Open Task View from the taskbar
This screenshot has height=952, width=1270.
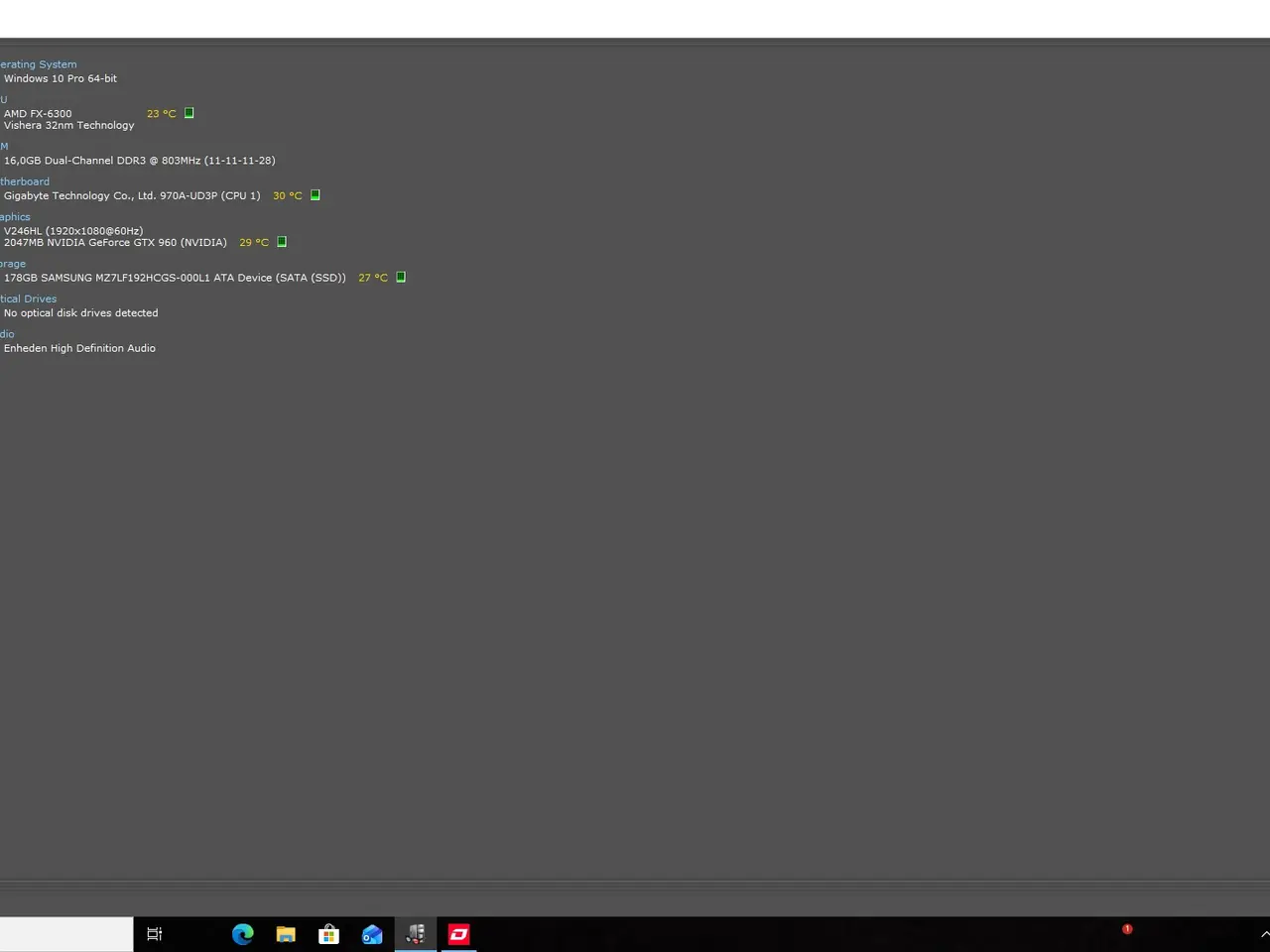click(x=154, y=934)
